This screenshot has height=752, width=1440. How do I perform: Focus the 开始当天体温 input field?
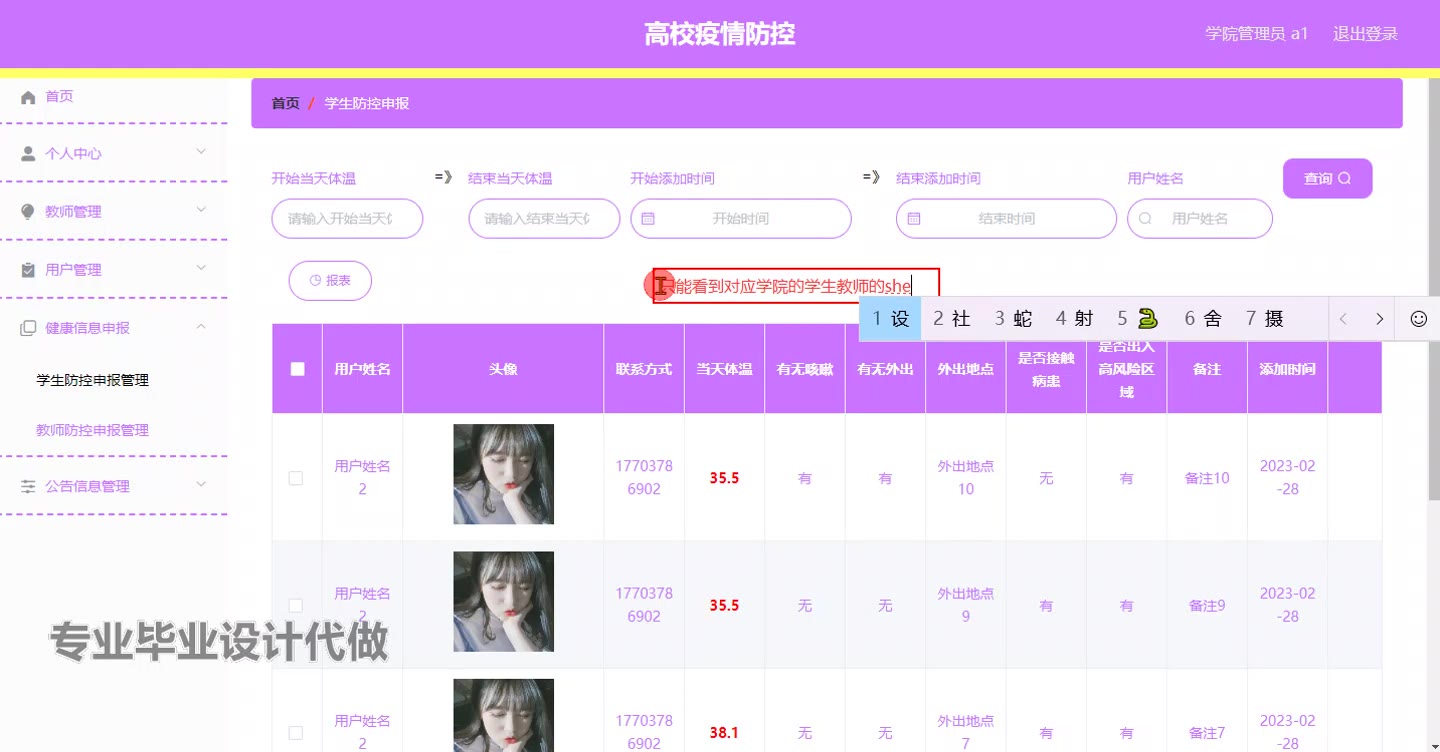pos(347,218)
